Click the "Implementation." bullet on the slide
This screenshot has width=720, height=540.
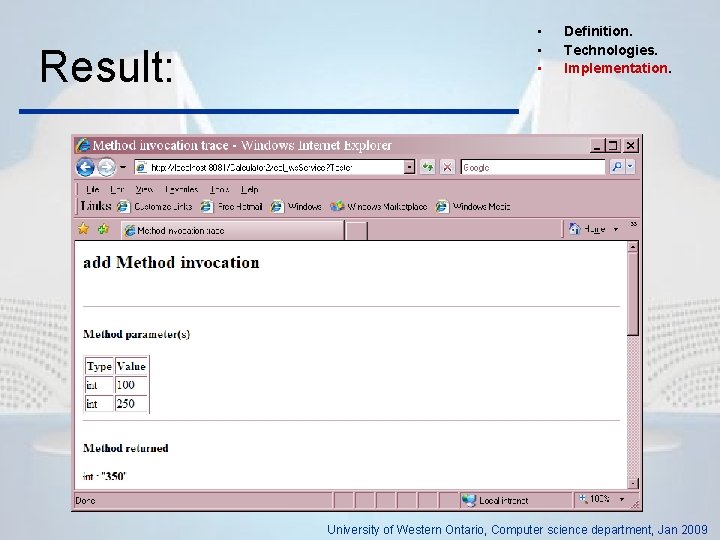pyautogui.click(x=618, y=68)
